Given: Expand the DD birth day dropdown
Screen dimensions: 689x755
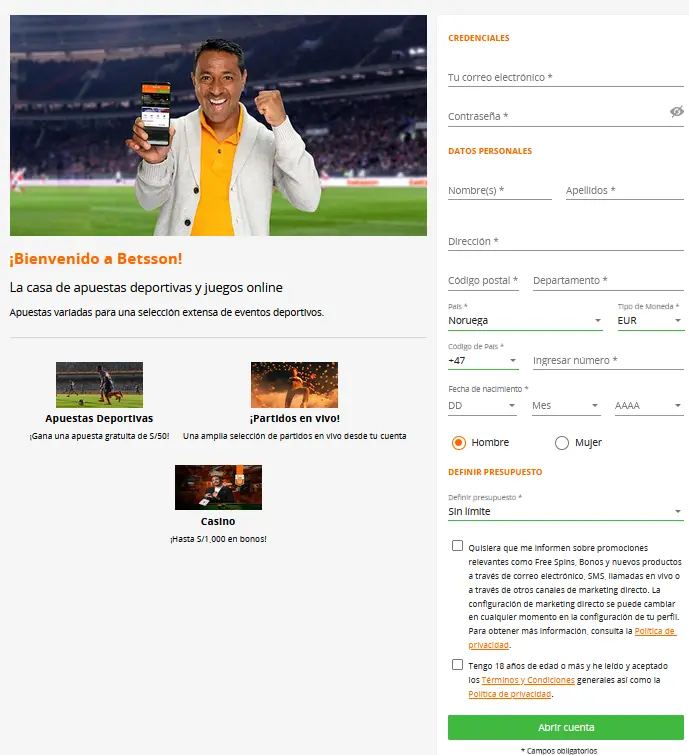Looking at the screenshot, I should 482,406.
